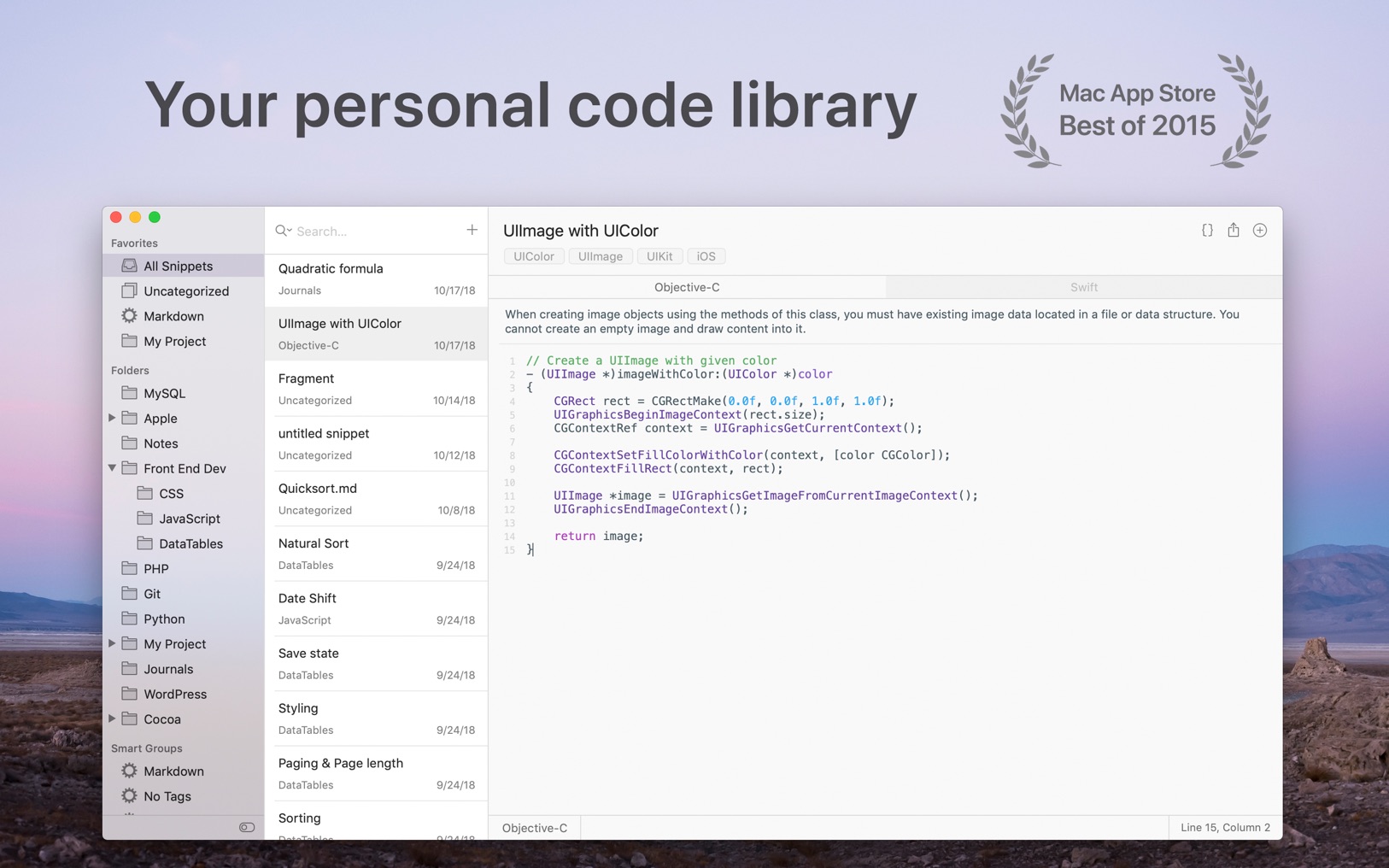Select UIImage with UIColor snippet in list
The width and height of the screenshot is (1389, 868).
tap(377, 333)
